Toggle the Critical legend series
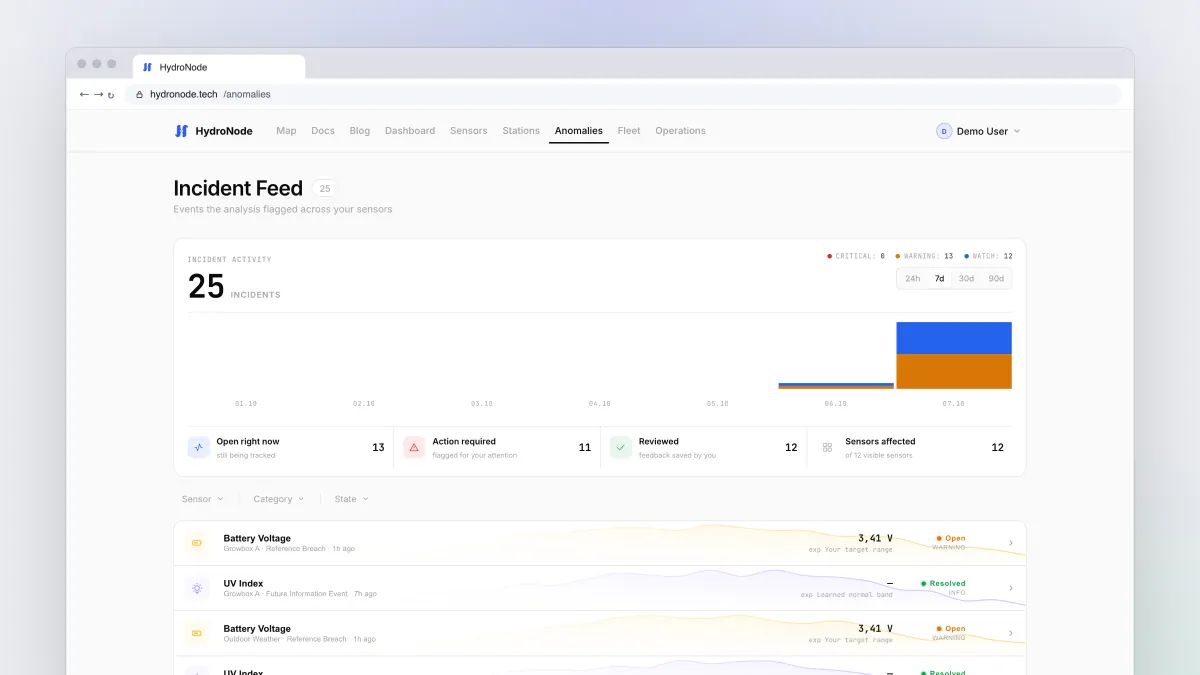Screen dimensions: 1200x675 (856, 256)
